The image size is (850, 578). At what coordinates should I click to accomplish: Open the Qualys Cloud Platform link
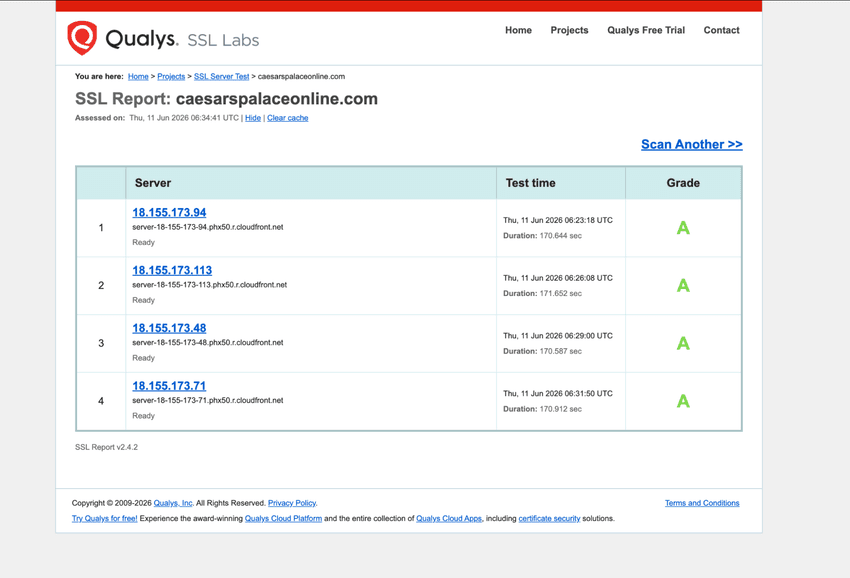[x=284, y=518]
